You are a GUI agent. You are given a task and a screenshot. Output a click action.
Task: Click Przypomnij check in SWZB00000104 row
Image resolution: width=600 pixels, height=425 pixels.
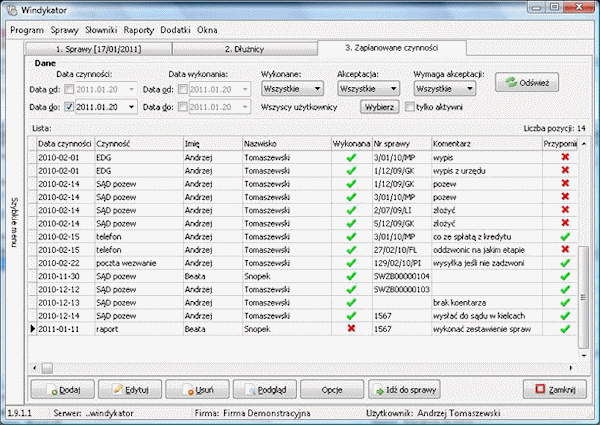[x=565, y=276]
